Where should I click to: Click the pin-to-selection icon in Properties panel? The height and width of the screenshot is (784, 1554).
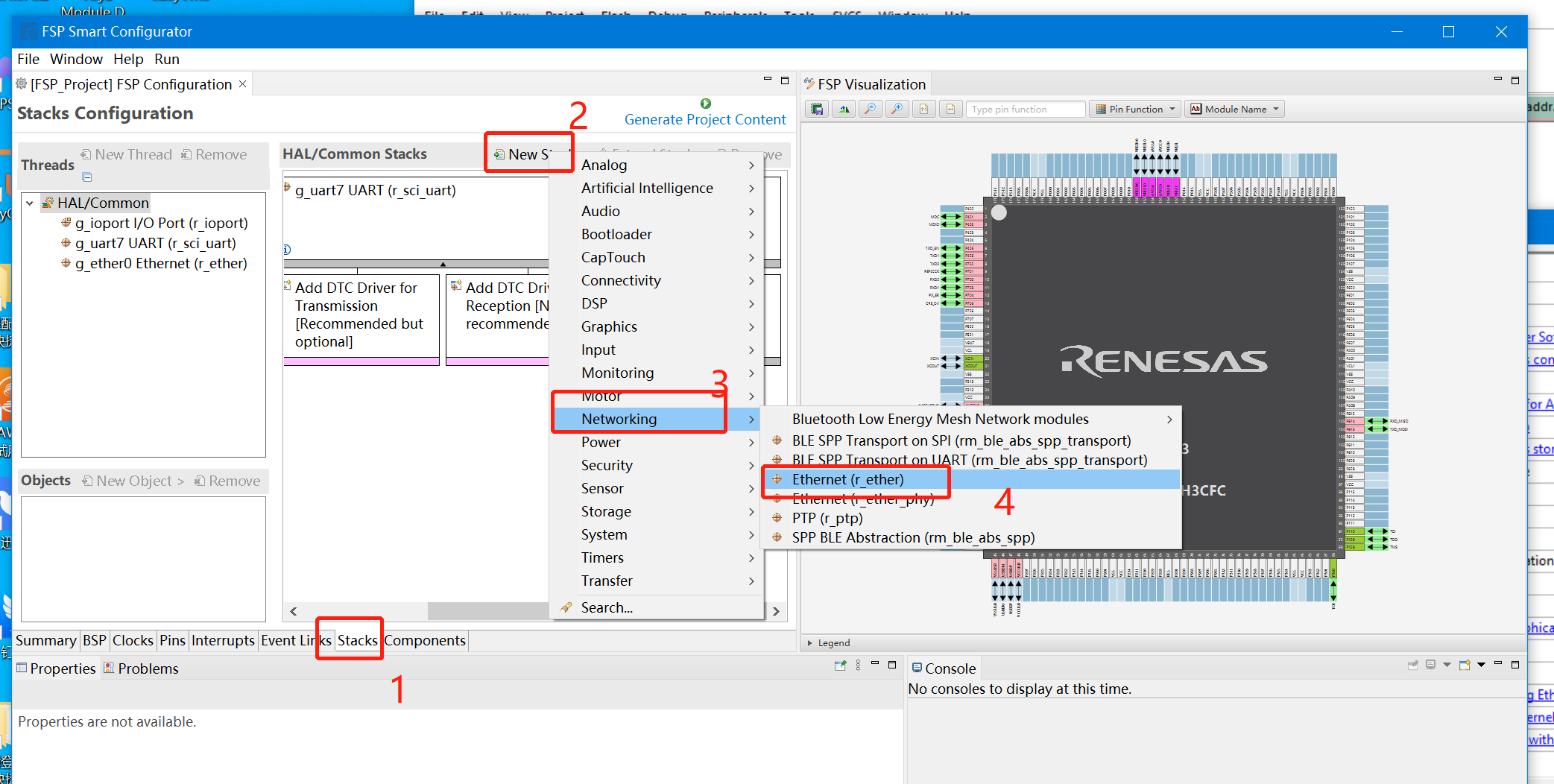point(841,666)
